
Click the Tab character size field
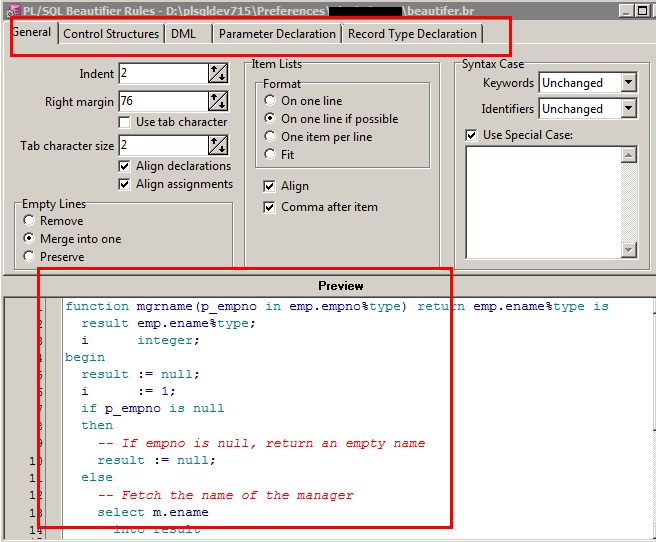coord(163,146)
